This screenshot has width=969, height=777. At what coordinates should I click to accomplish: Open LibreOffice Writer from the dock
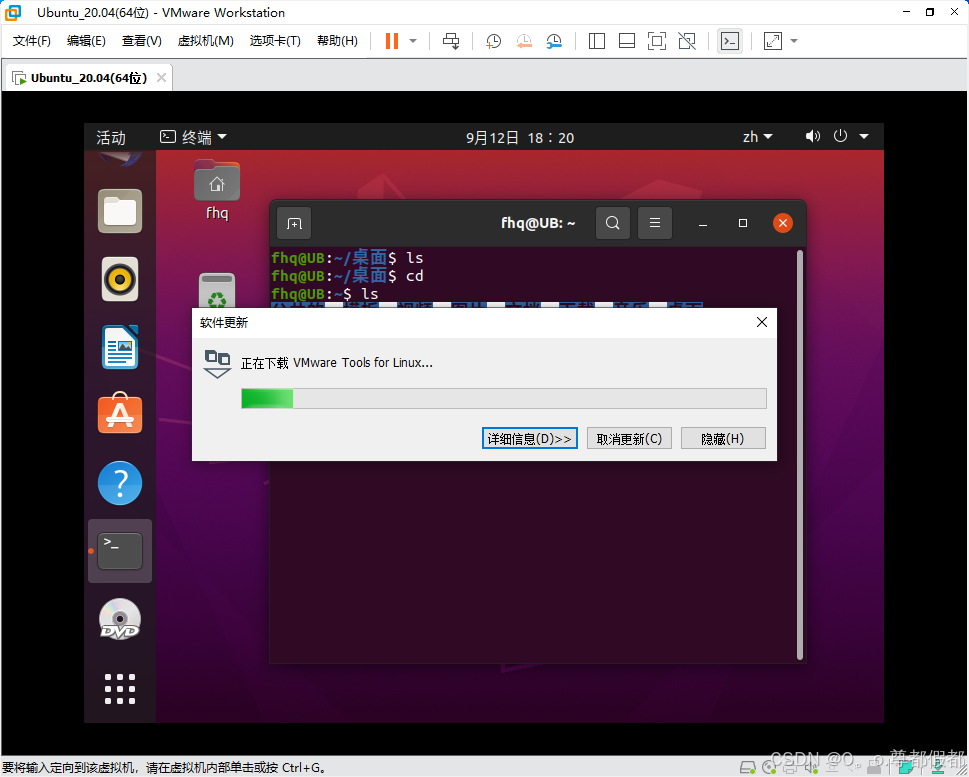click(x=120, y=347)
